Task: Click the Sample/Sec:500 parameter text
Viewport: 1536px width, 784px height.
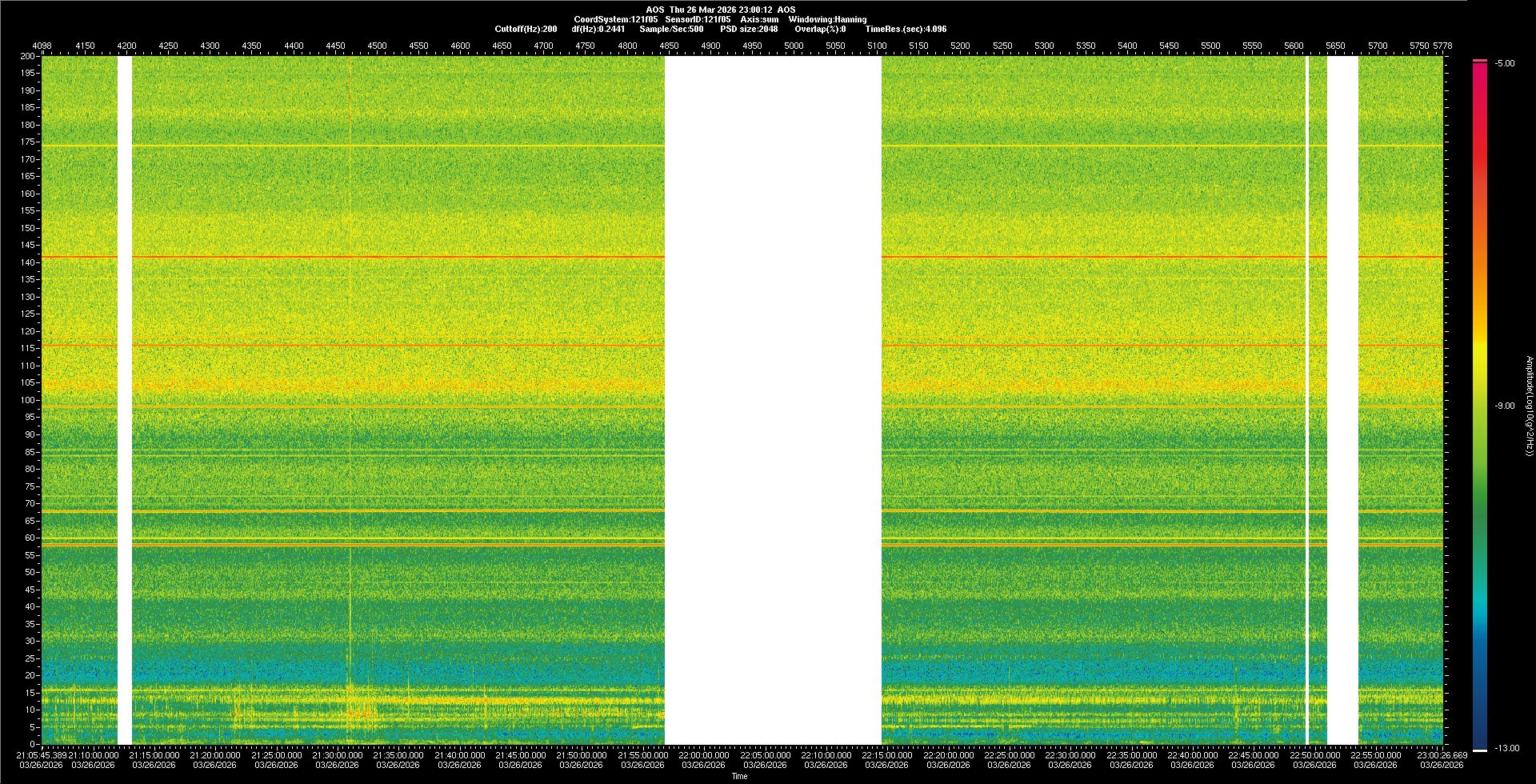Action: coord(671,29)
